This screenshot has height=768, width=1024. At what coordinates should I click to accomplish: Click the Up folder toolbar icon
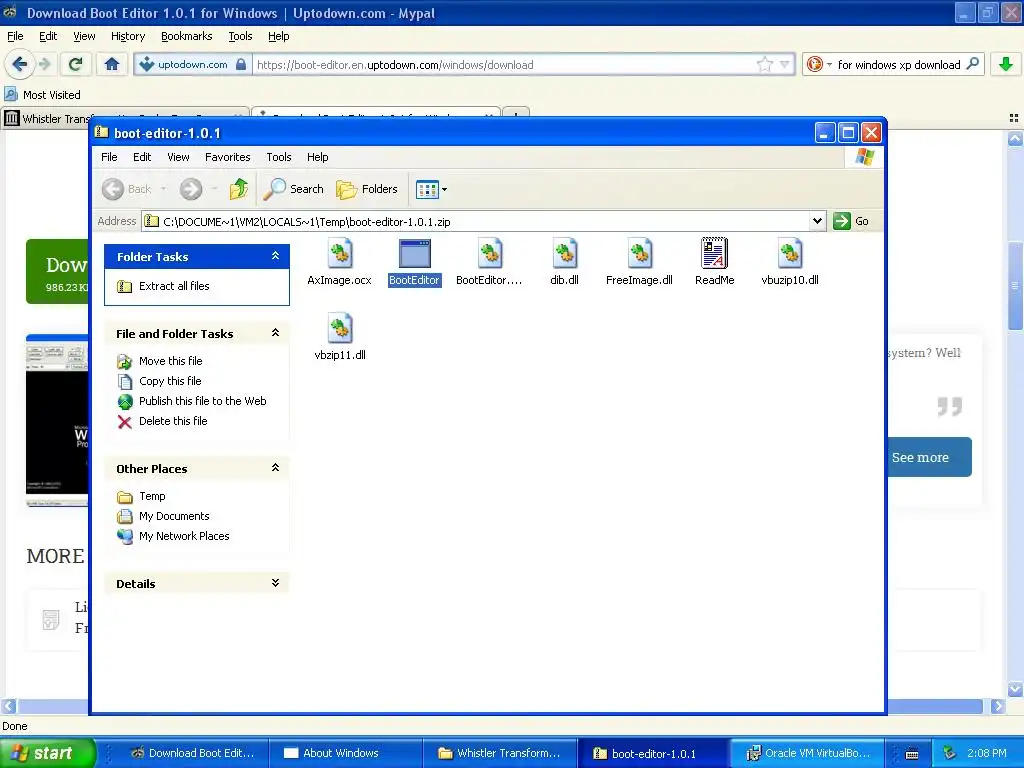(x=239, y=189)
